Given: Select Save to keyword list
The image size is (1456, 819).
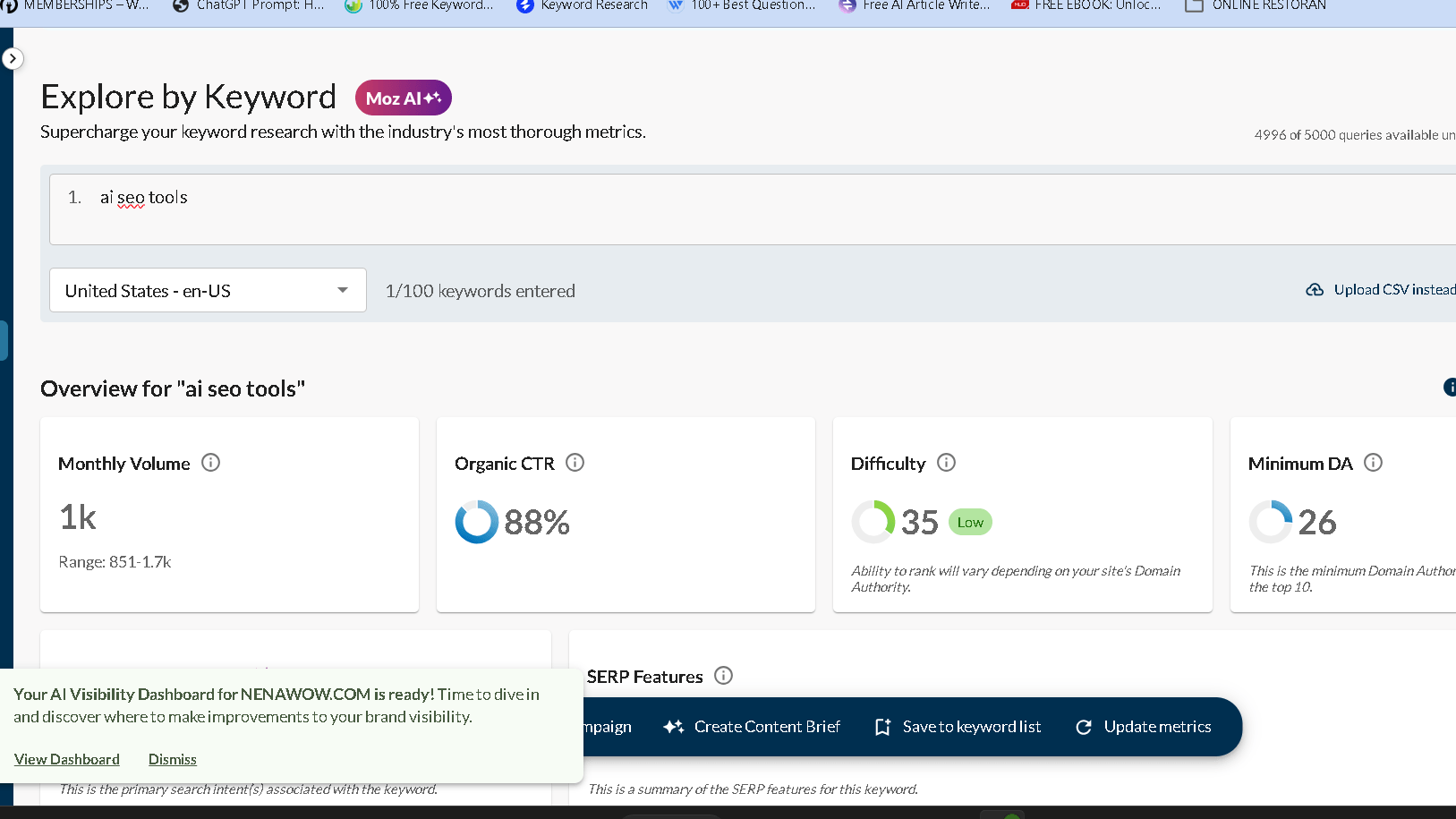Looking at the screenshot, I should tap(971, 727).
